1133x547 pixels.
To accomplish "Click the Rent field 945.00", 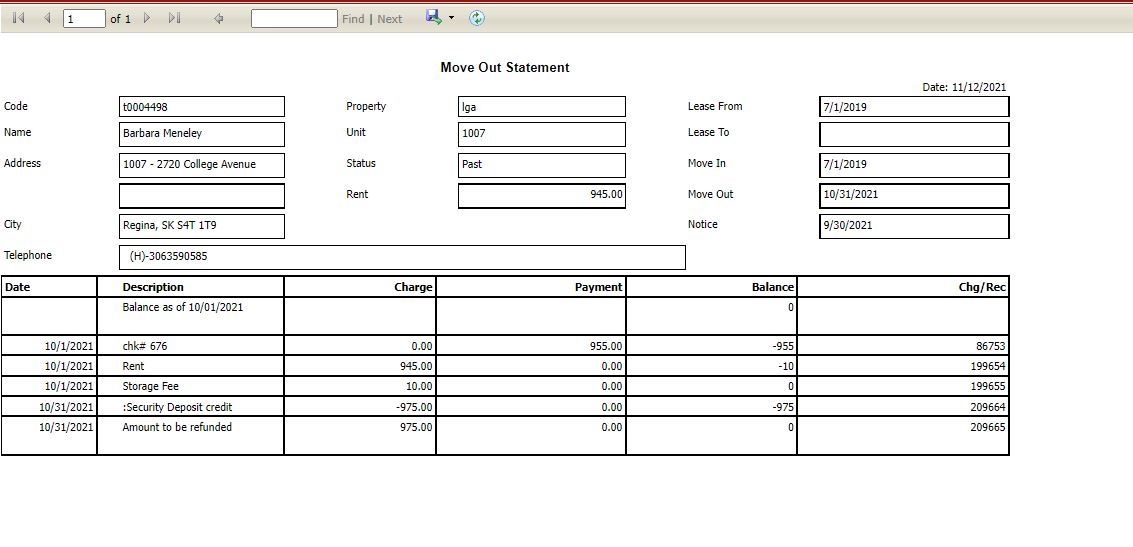I will tap(541, 196).
